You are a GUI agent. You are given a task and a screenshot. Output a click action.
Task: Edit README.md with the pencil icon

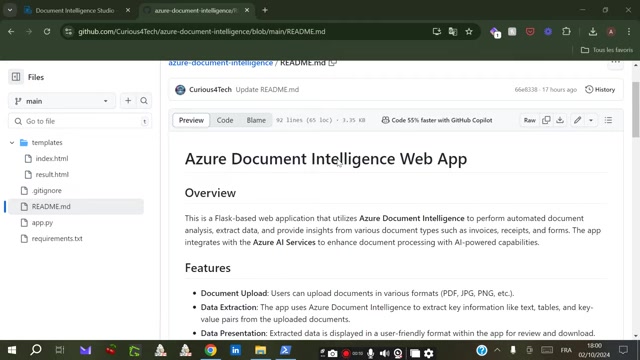[x=577, y=120]
